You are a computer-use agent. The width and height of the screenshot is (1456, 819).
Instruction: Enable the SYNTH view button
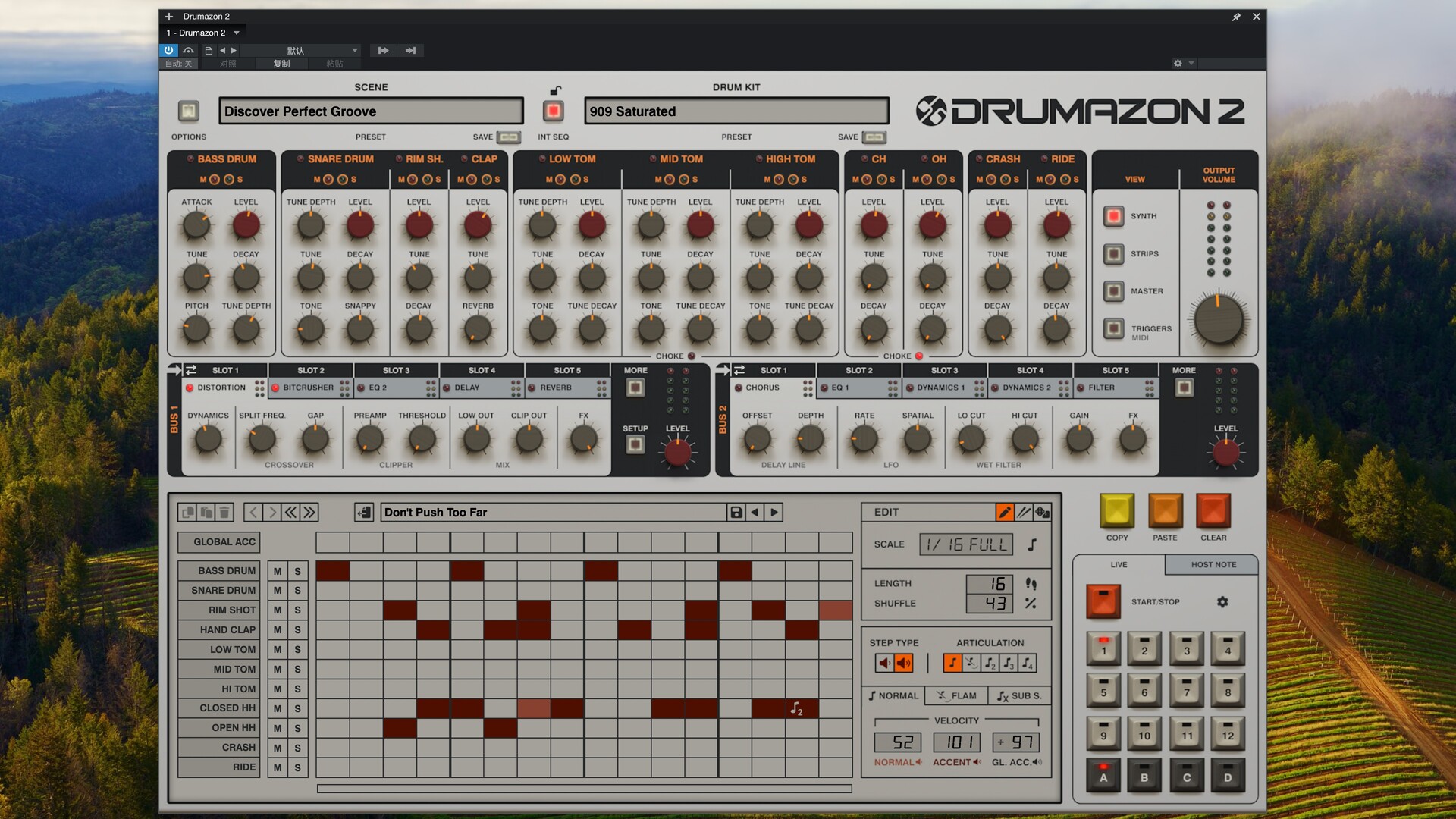coord(1114,216)
